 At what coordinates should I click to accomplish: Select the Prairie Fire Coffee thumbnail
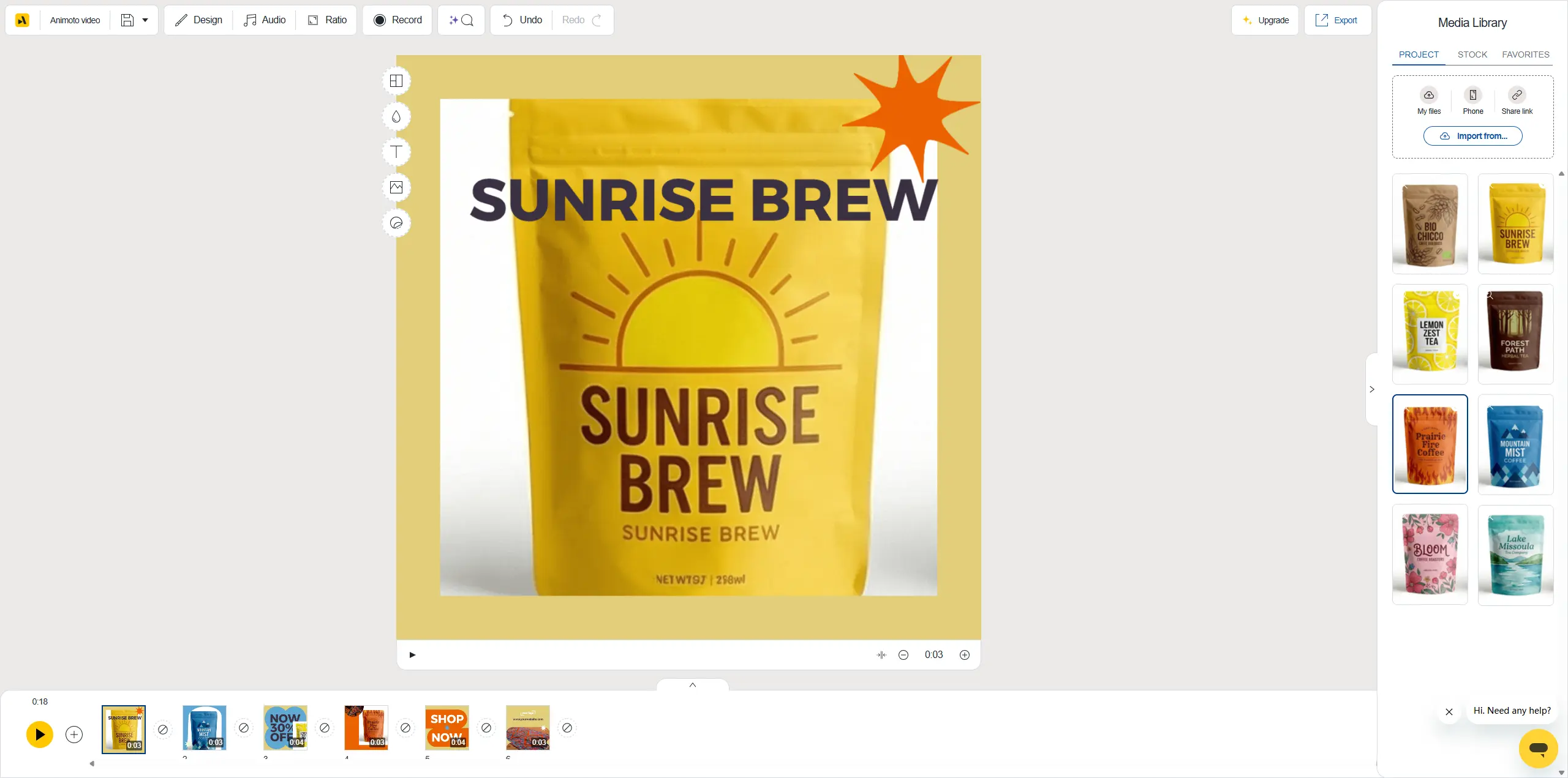click(1430, 444)
